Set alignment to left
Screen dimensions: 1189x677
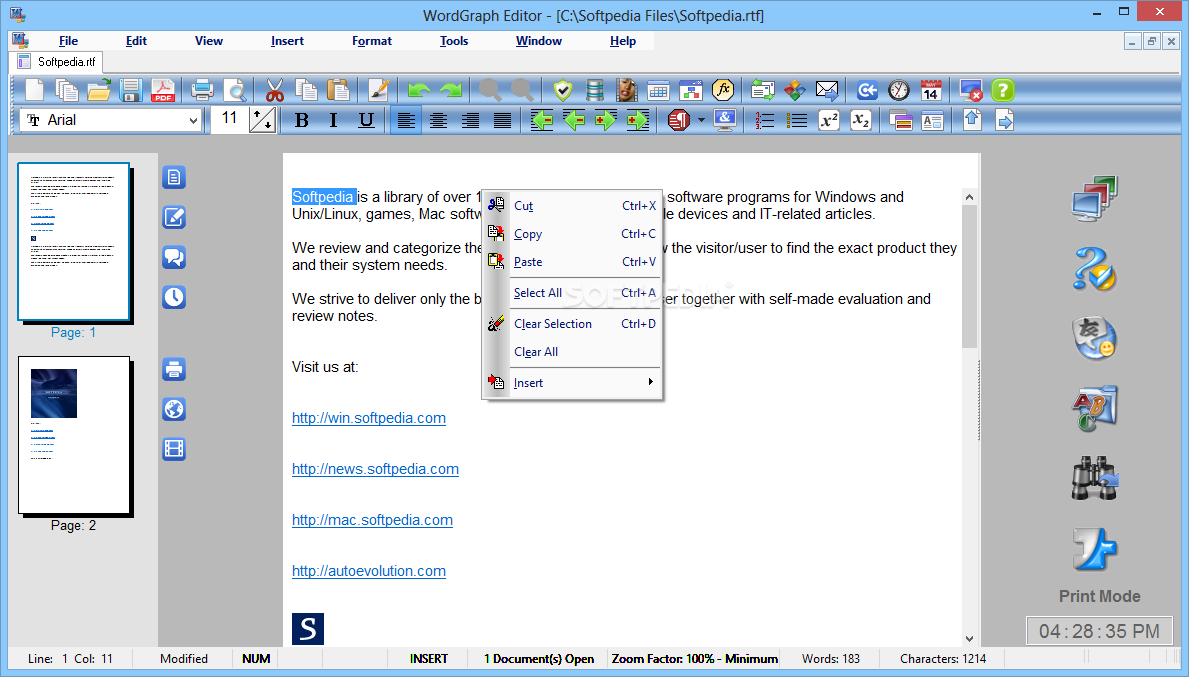406,120
